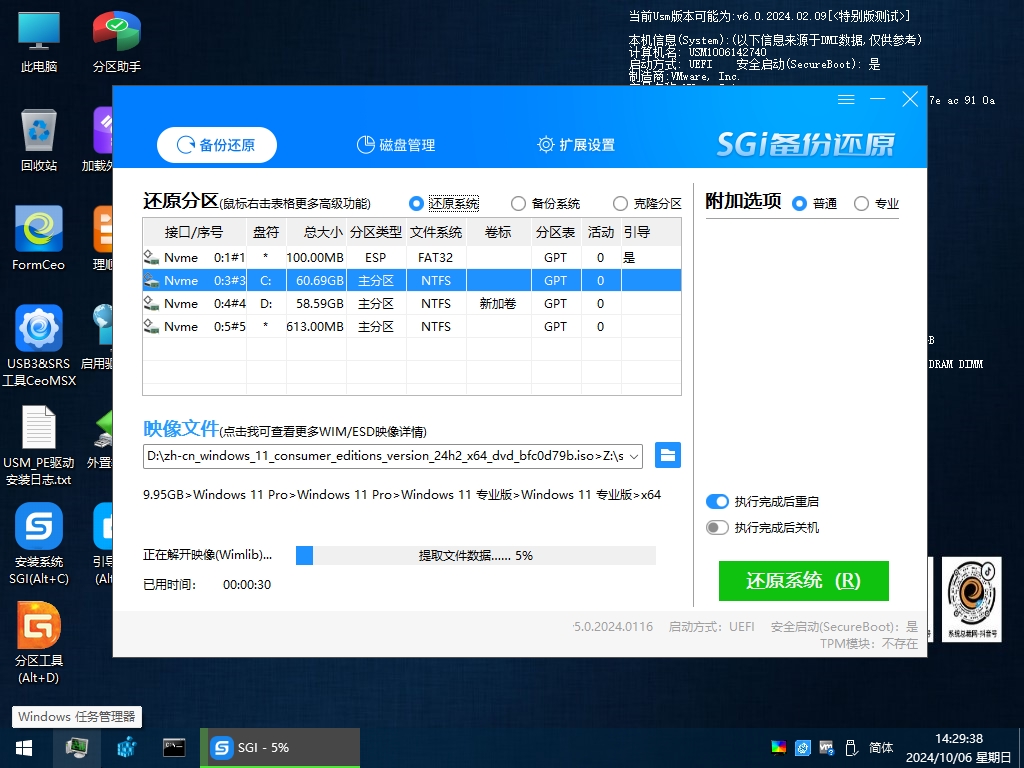Screen dimensions: 1024x768
Task: Launch 分区工具 (Alt+D) DiskGenius icon
Action: point(39,643)
